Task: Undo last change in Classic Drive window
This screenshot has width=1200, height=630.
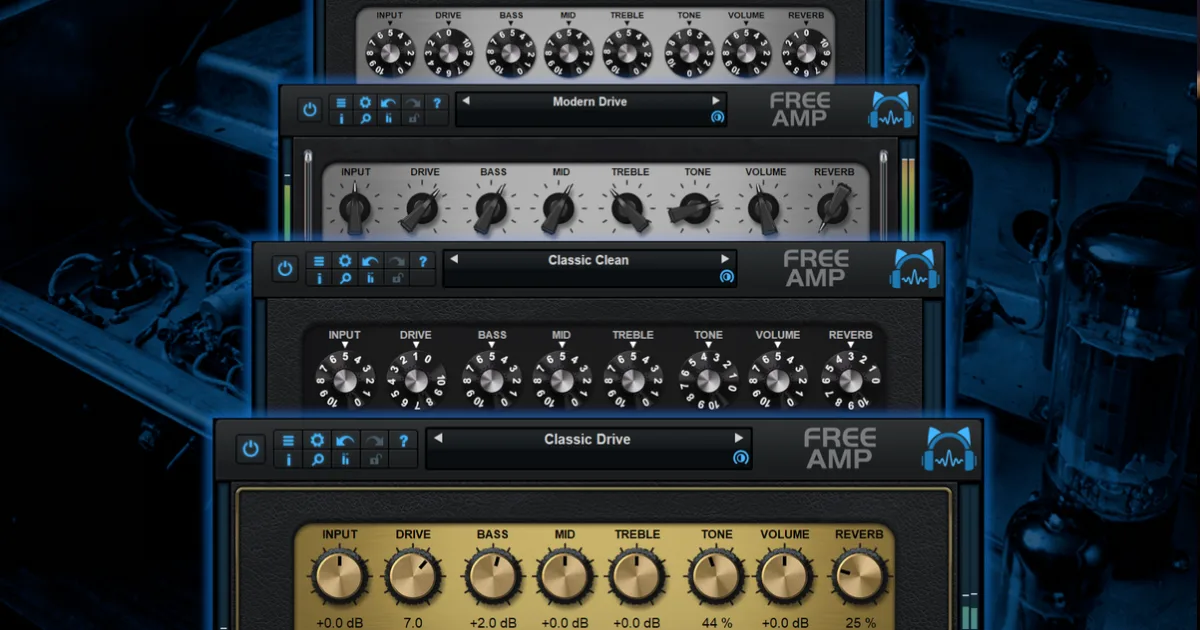Action: pos(345,440)
